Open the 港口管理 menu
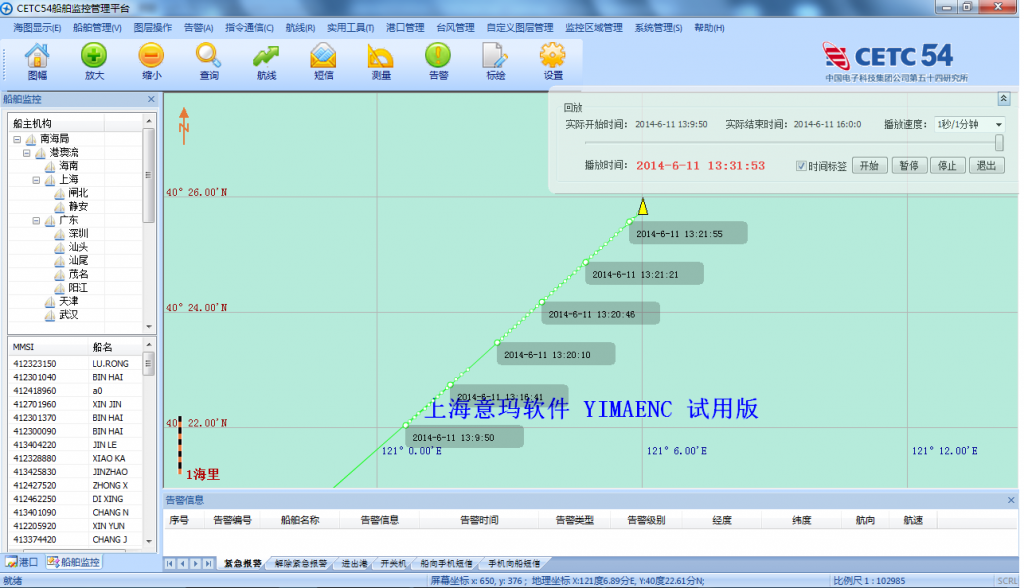Image resolution: width=1024 pixels, height=588 pixels. 405,27
